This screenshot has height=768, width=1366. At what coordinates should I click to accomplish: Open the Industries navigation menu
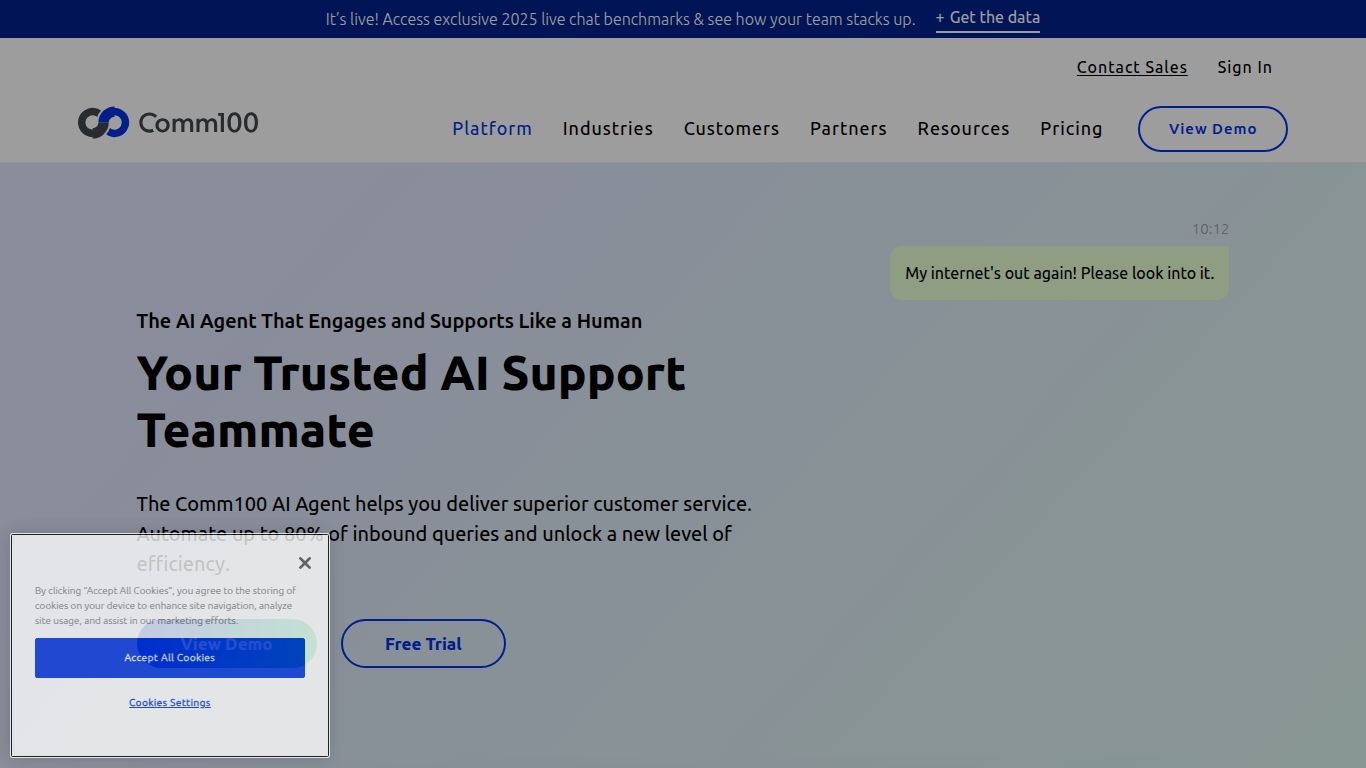607,129
